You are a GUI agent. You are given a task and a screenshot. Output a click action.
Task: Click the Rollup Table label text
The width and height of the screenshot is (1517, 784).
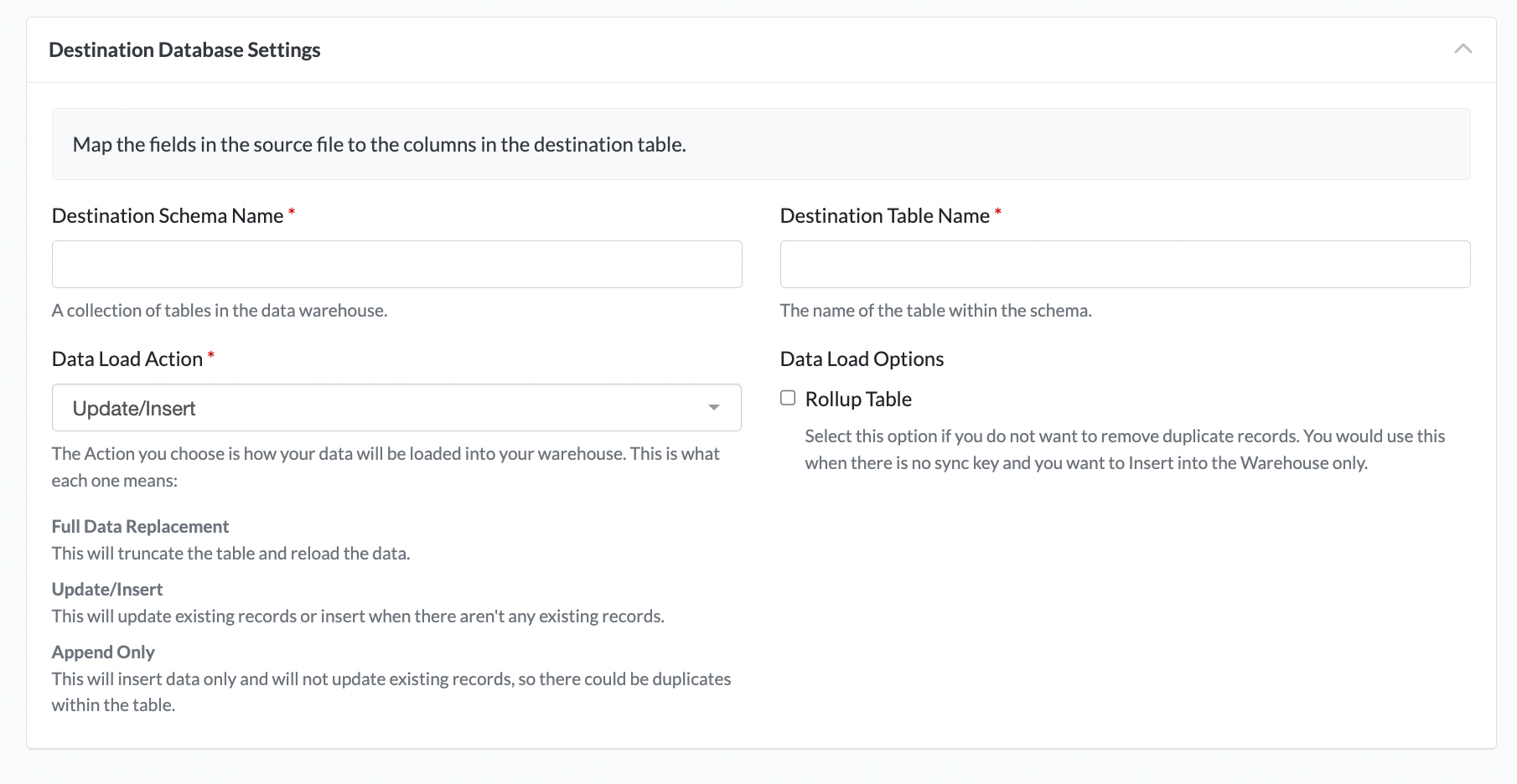tap(857, 400)
